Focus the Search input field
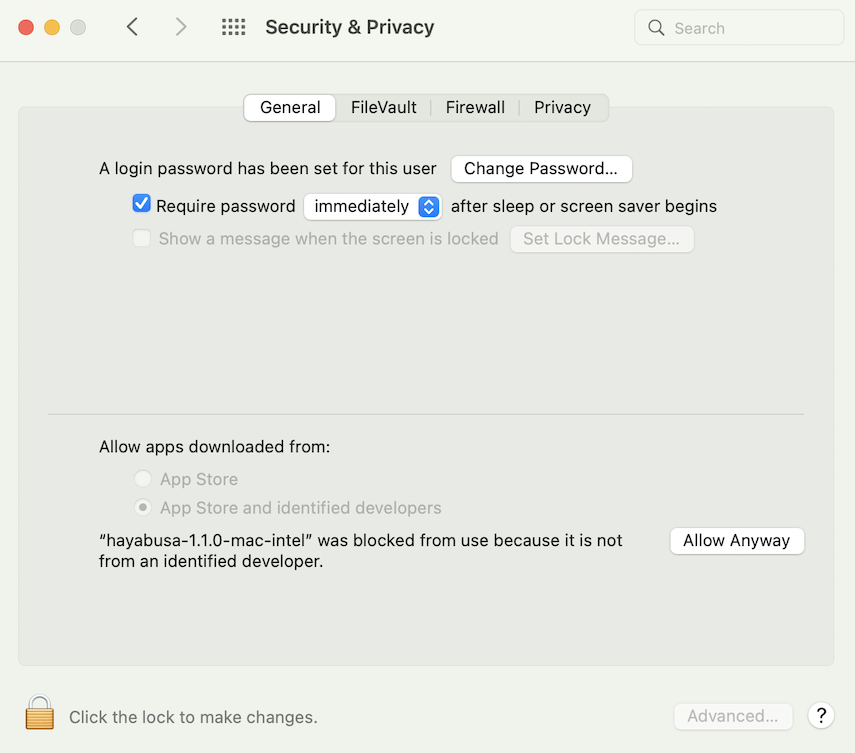The width and height of the screenshot is (855, 753). tap(739, 28)
